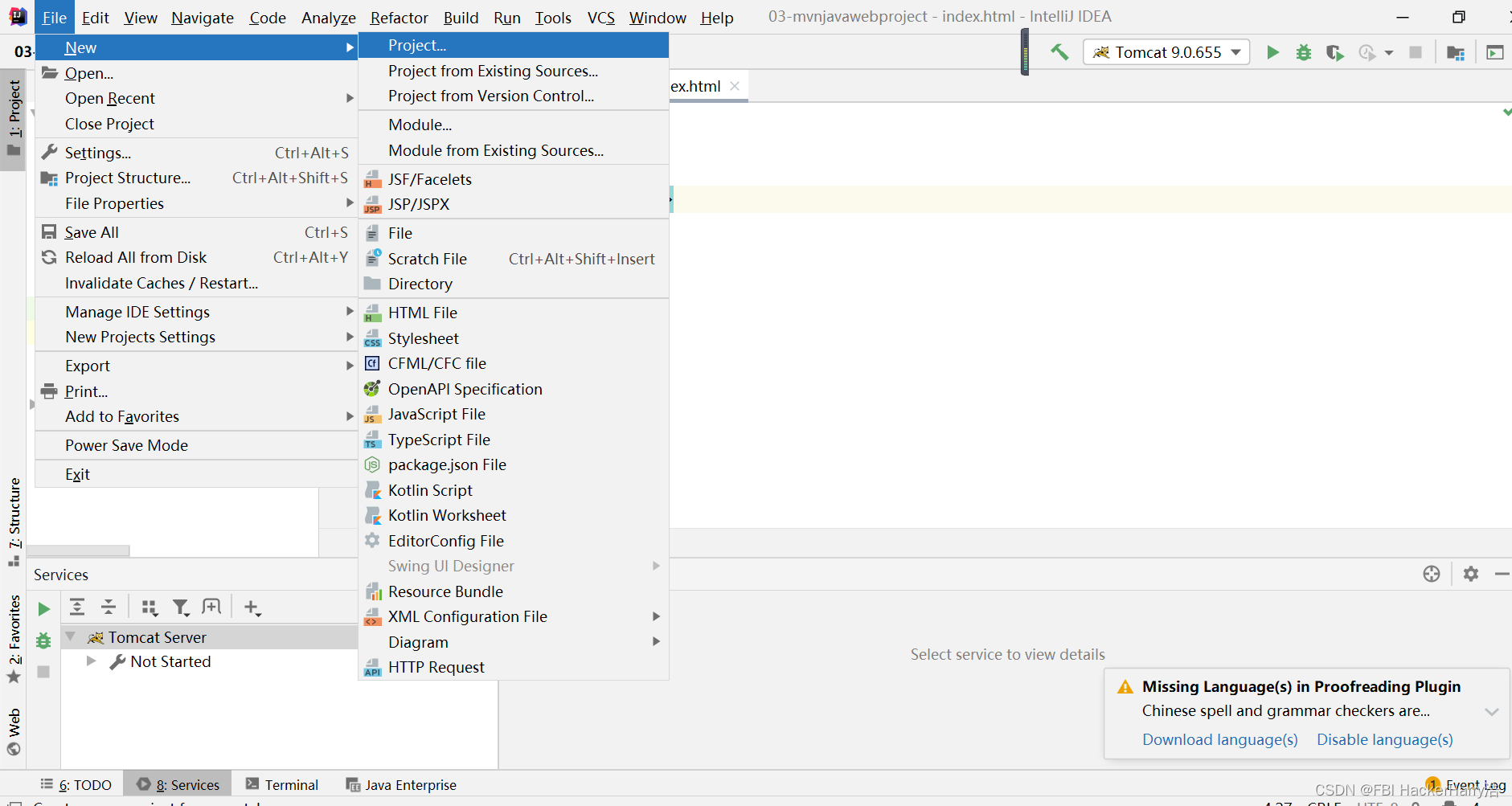This screenshot has height=806, width=1512.
Task: Click the Services panel crosshair icon
Action: (1432, 574)
